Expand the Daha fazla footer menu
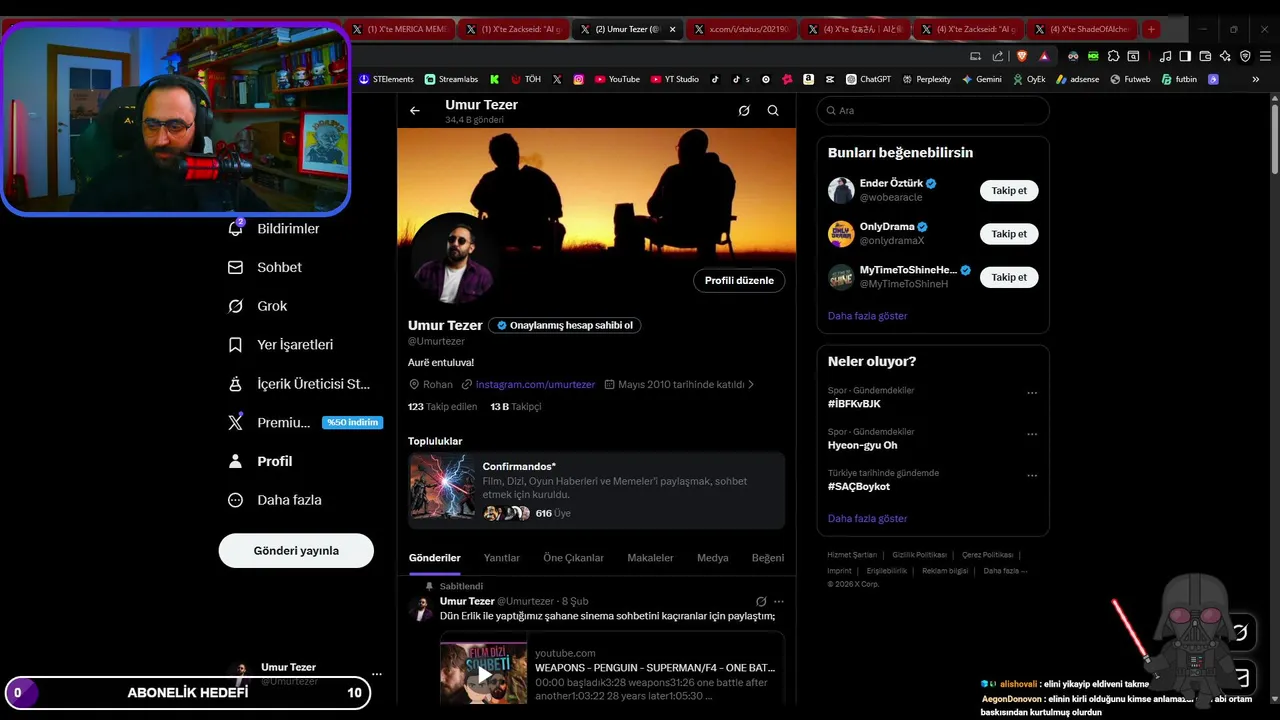Screen dimensions: 1280x720 pyautogui.click(x=1004, y=571)
